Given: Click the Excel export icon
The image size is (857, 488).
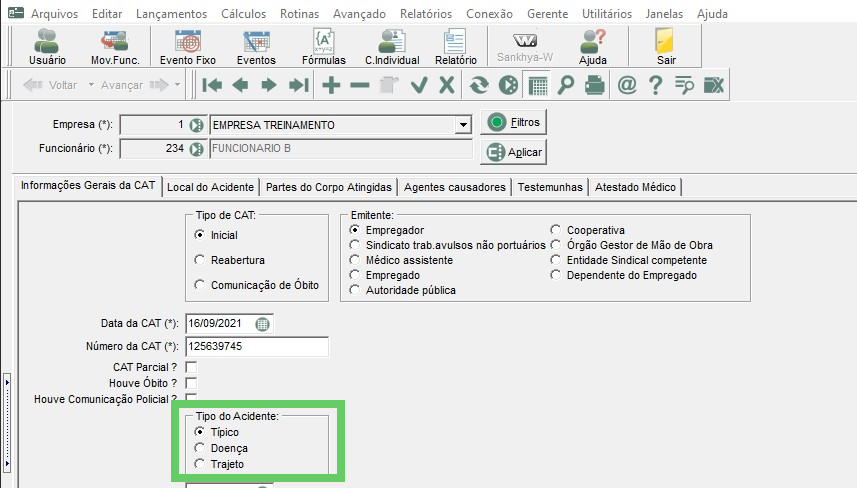Looking at the screenshot, I should (714, 85).
